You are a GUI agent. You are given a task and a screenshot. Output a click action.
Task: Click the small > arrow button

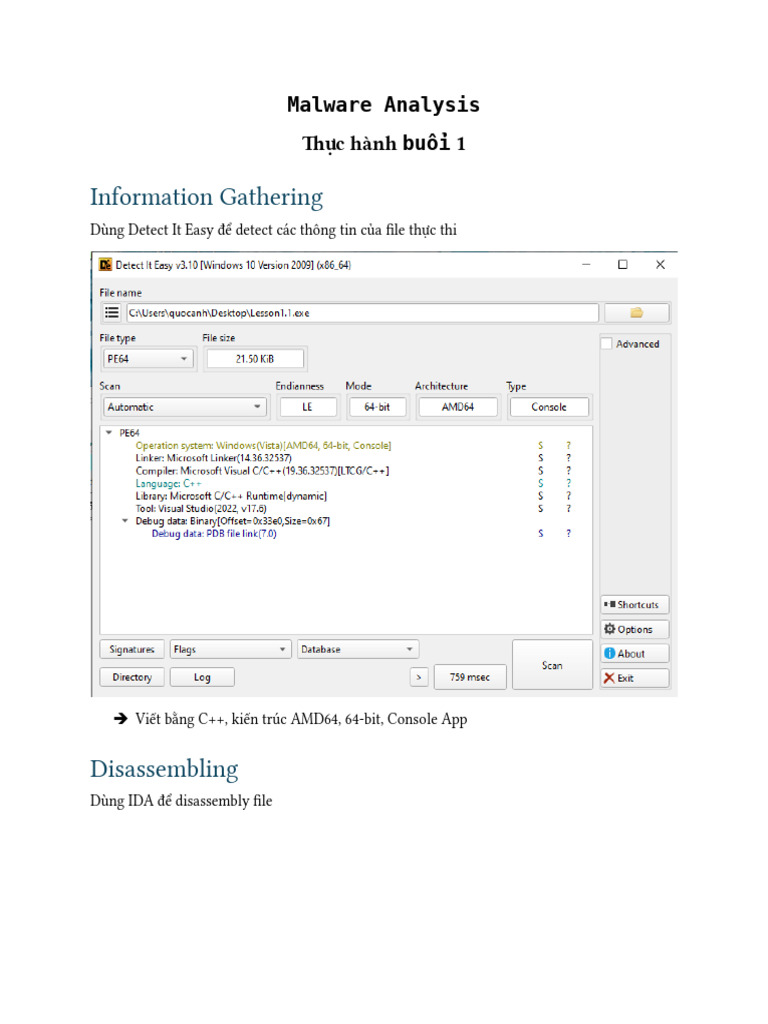click(x=419, y=677)
